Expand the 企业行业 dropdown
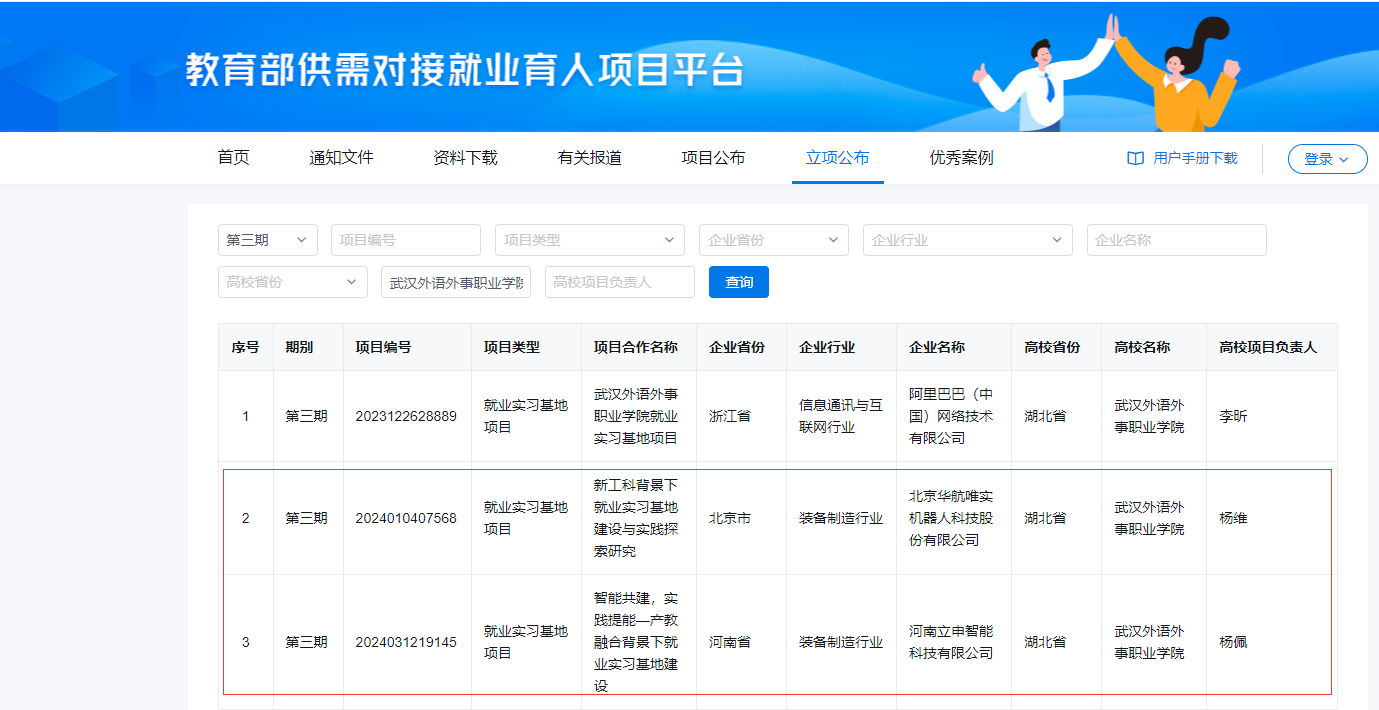1379x710 pixels. click(x=968, y=240)
